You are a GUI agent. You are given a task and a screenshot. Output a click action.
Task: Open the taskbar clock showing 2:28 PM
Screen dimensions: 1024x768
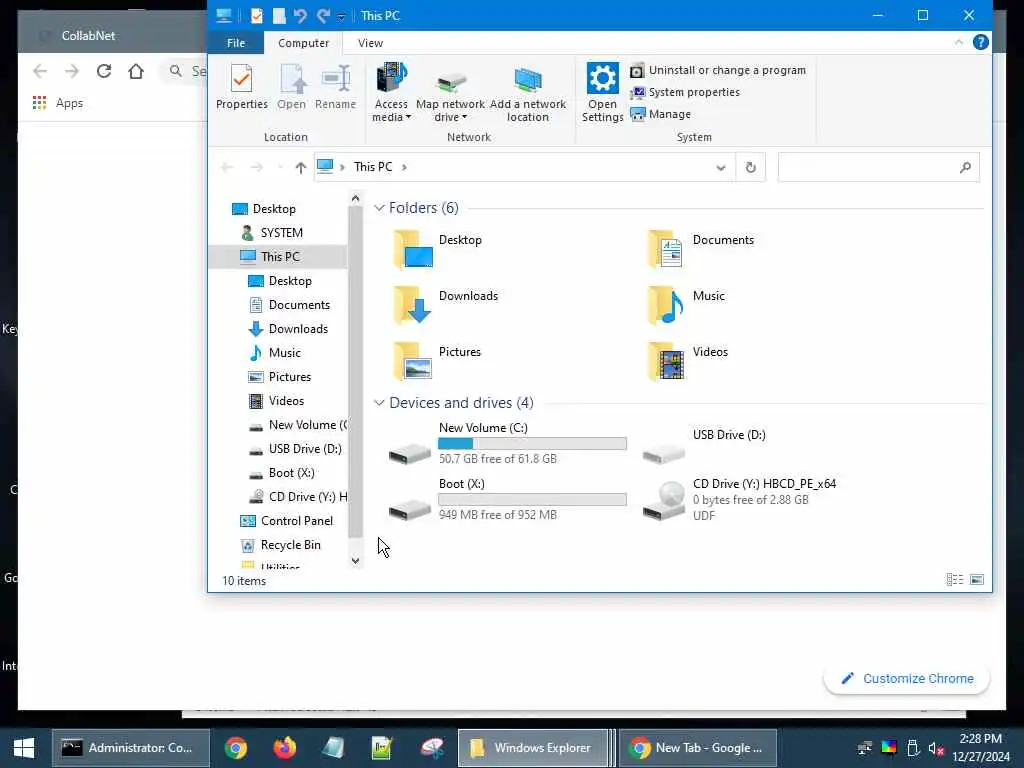[980, 748]
